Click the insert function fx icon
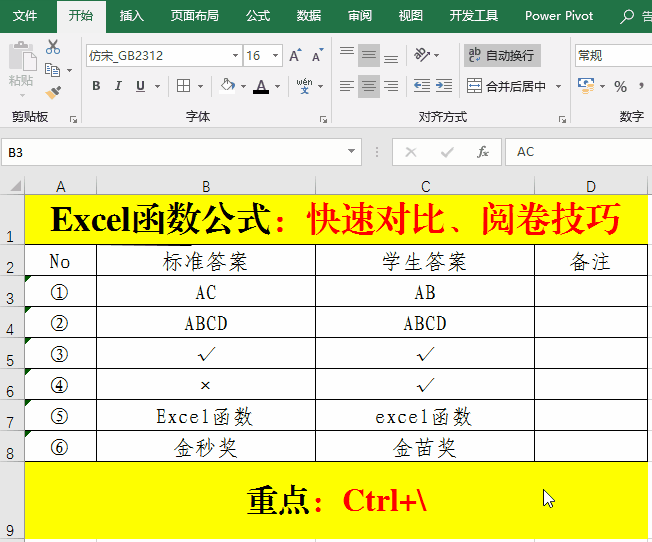652x542 pixels. (483, 152)
